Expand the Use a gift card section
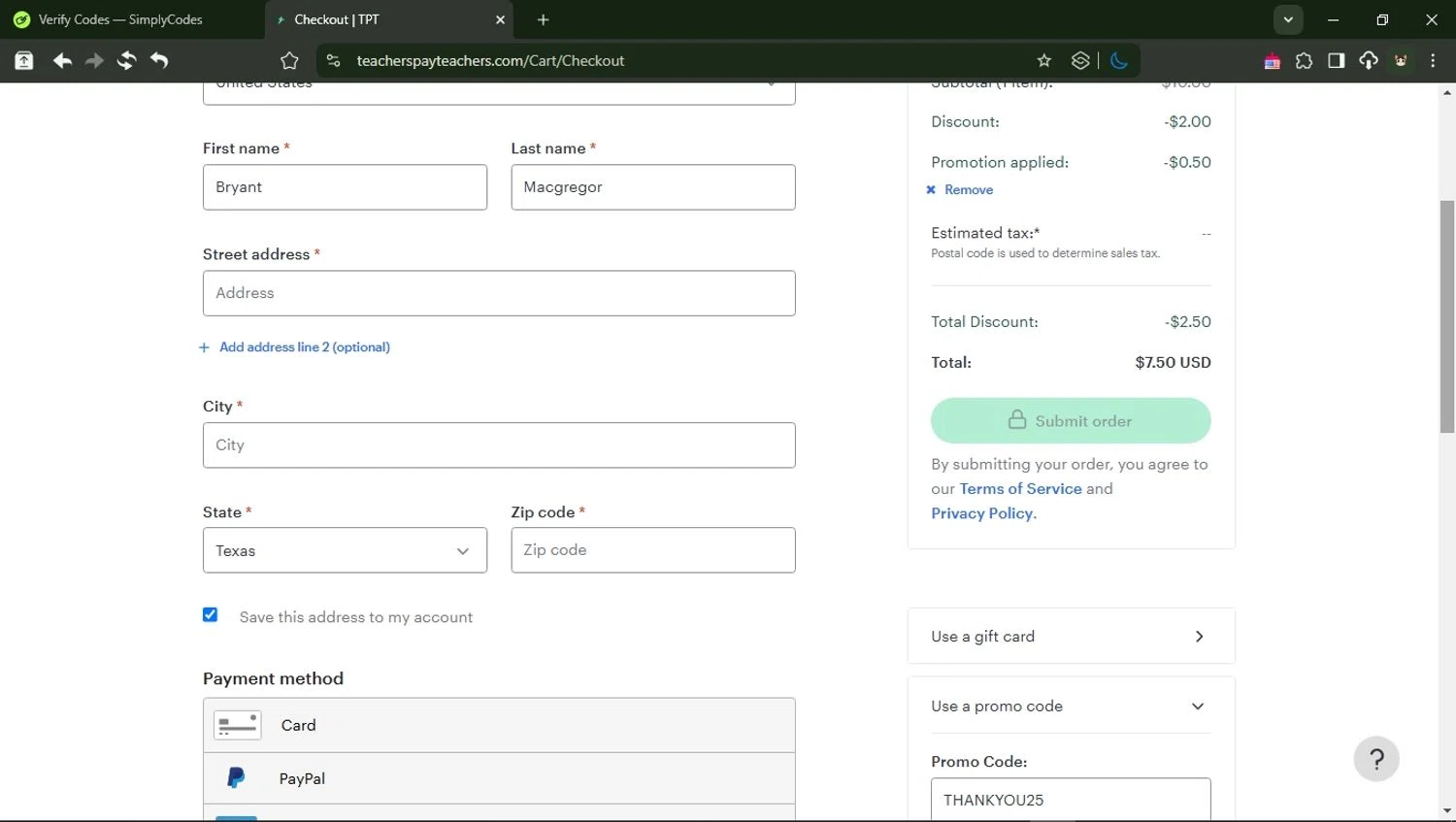The height and width of the screenshot is (822, 1456). 1071,637
